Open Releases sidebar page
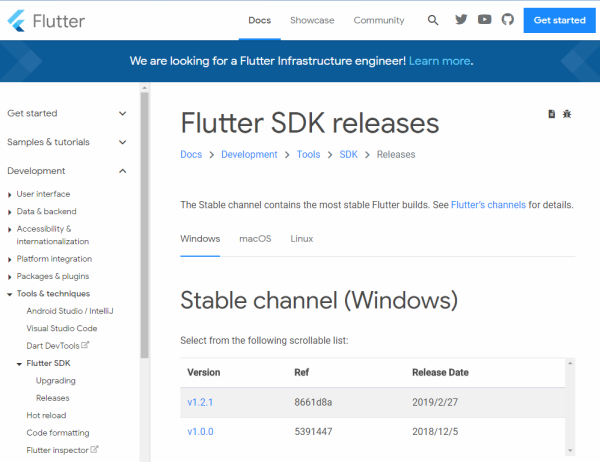The width and height of the screenshot is (600, 462). tap(52, 398)
